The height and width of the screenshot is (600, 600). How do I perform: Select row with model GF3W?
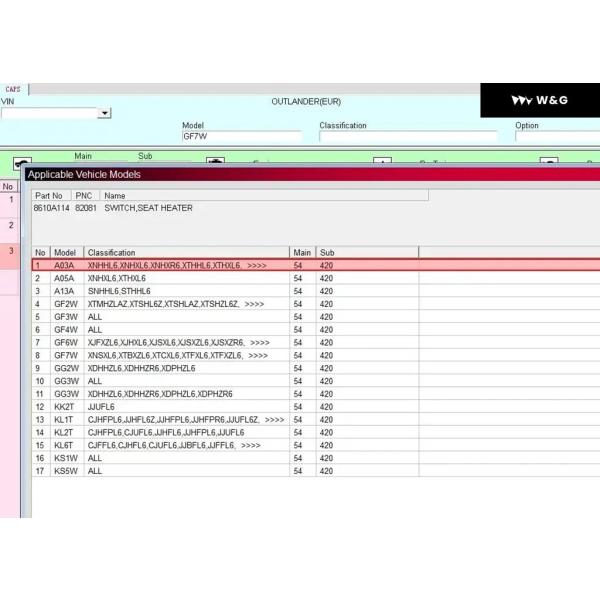(x=316, y=317)
